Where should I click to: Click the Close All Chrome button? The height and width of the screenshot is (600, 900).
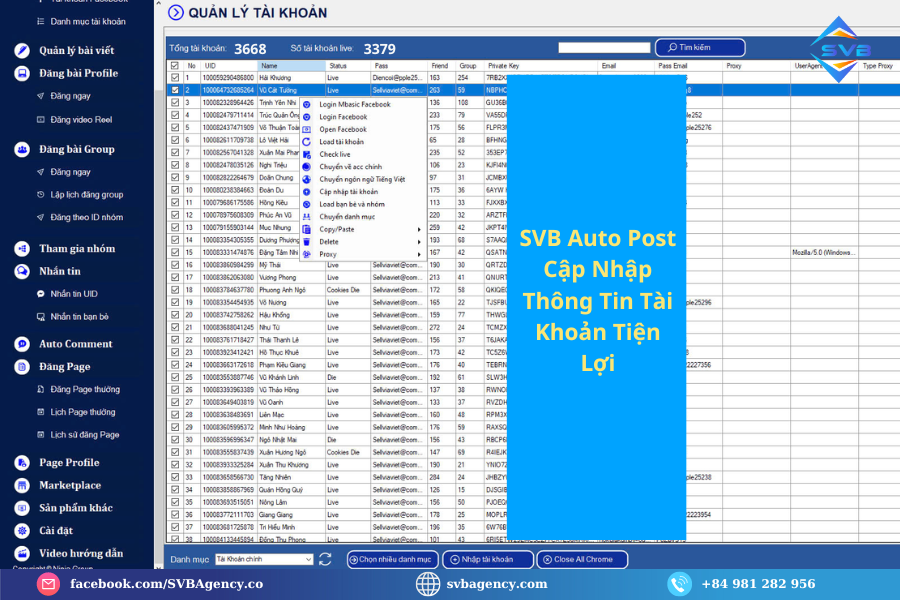pyautogui.click(x=582, y=560)
